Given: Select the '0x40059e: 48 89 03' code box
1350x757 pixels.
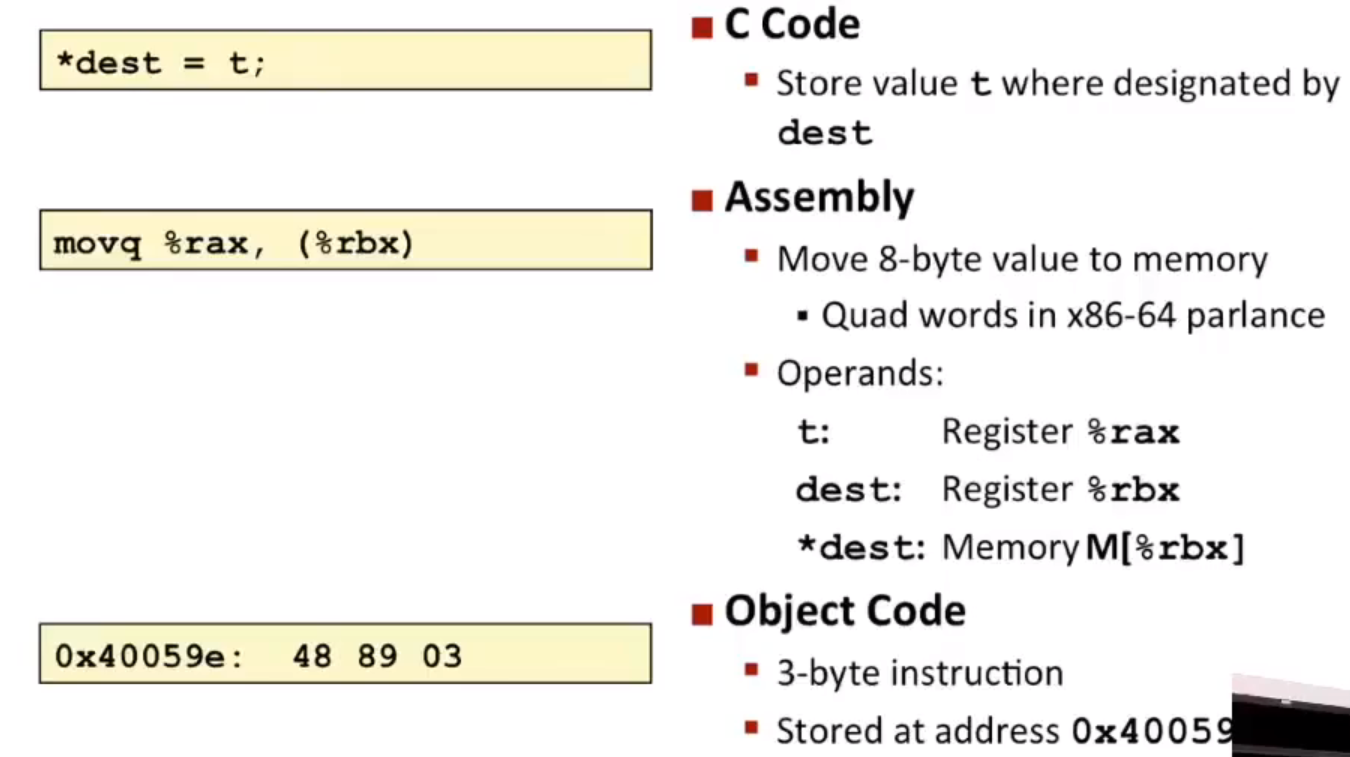Looking at the screenshot, I should (x=345, y=654).
